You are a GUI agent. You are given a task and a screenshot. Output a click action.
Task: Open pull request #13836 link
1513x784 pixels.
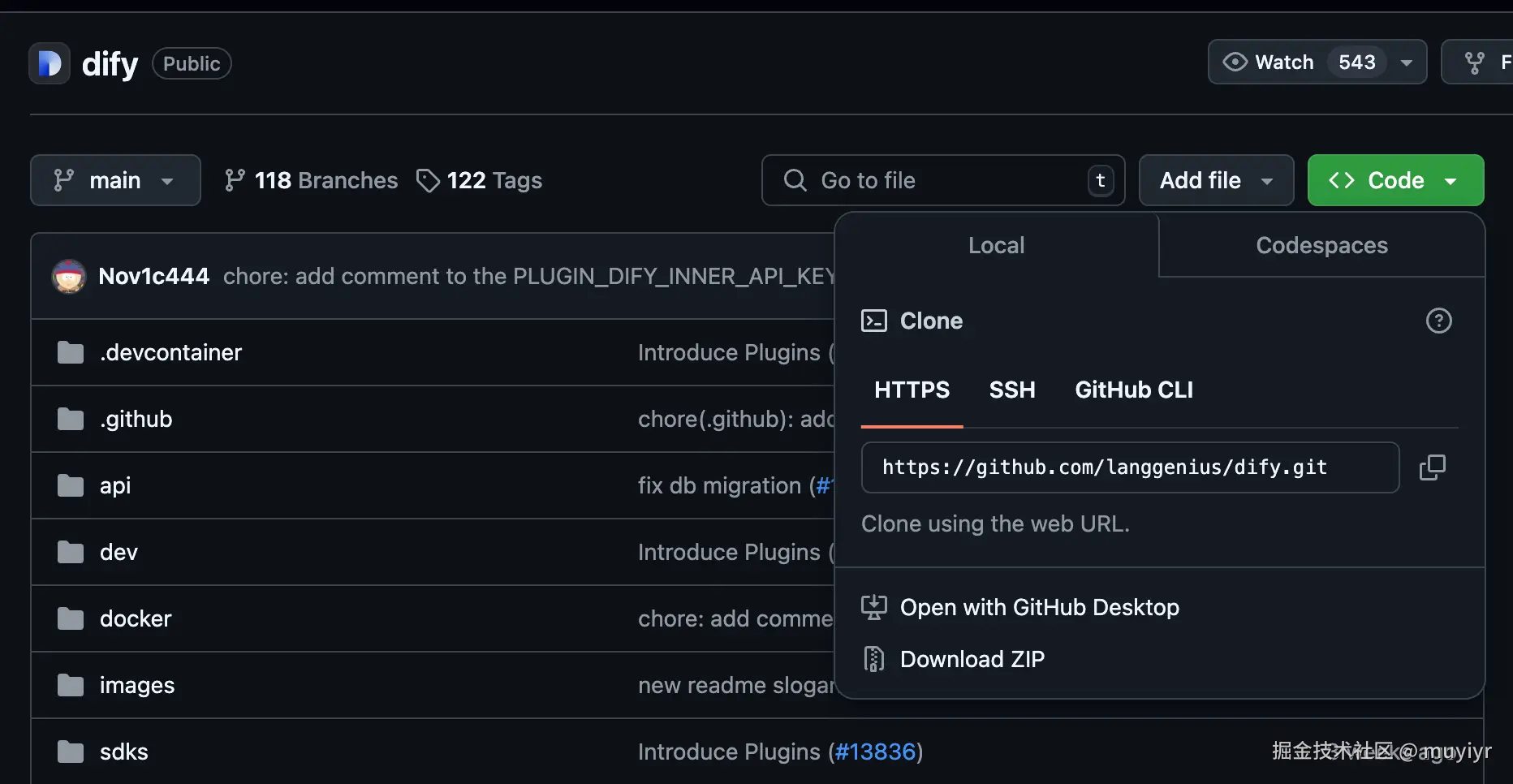[x=875, y=752]
